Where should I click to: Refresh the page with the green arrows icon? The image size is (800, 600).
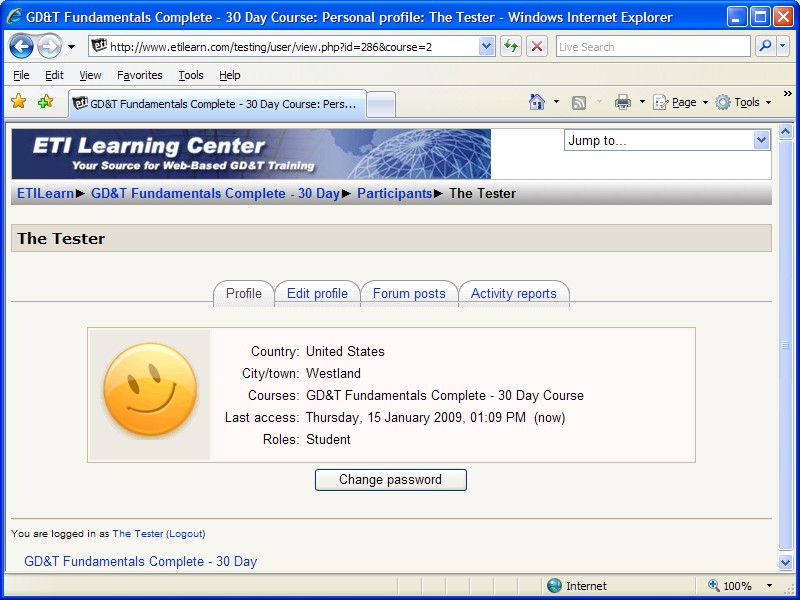point(511,47)
